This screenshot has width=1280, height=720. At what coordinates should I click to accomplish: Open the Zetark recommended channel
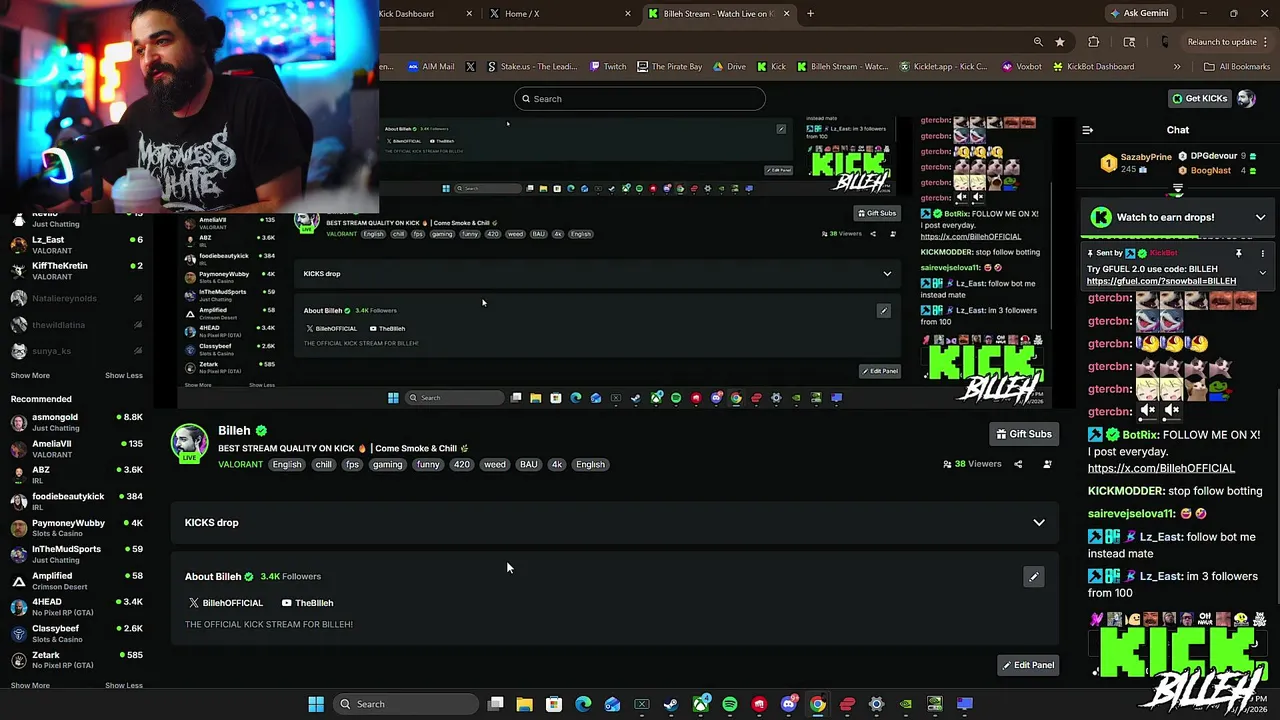pos(77,660)
